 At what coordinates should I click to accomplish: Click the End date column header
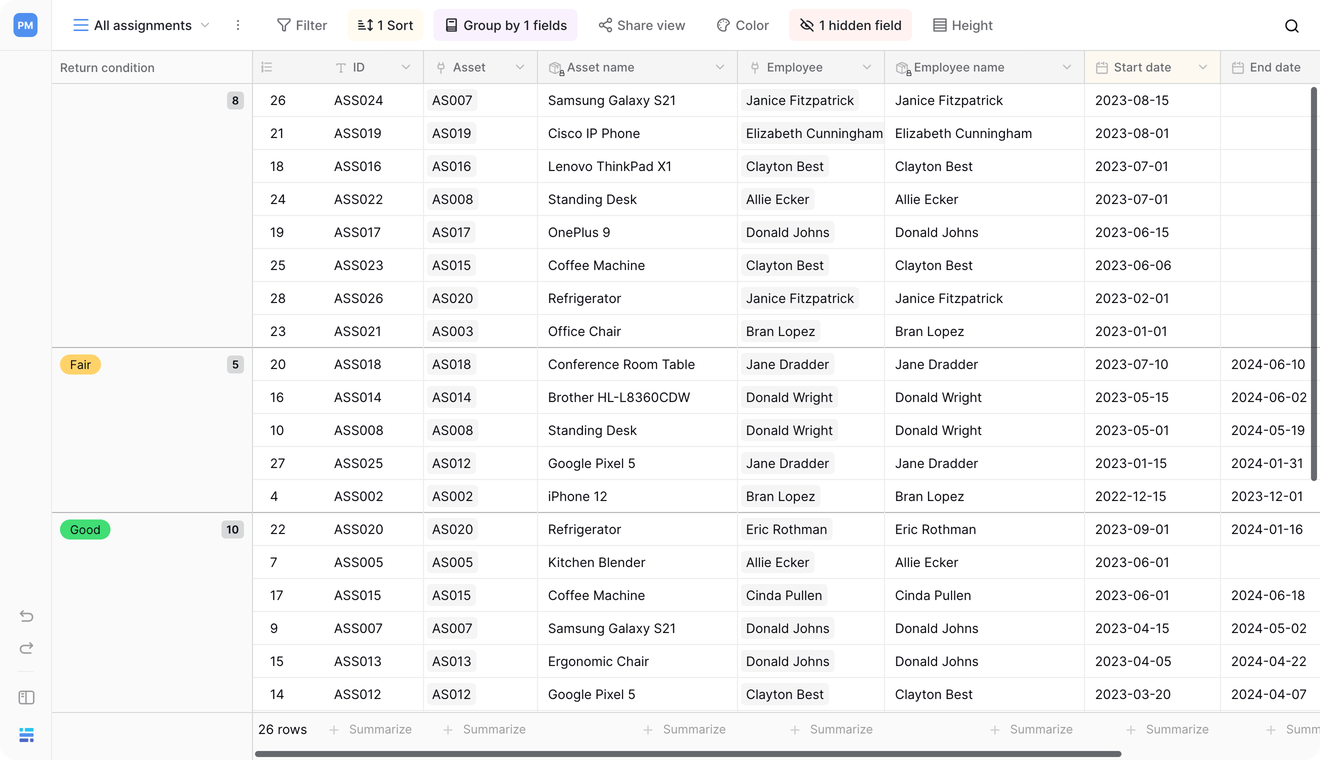pyautogui.click(x=1270, y=67)
